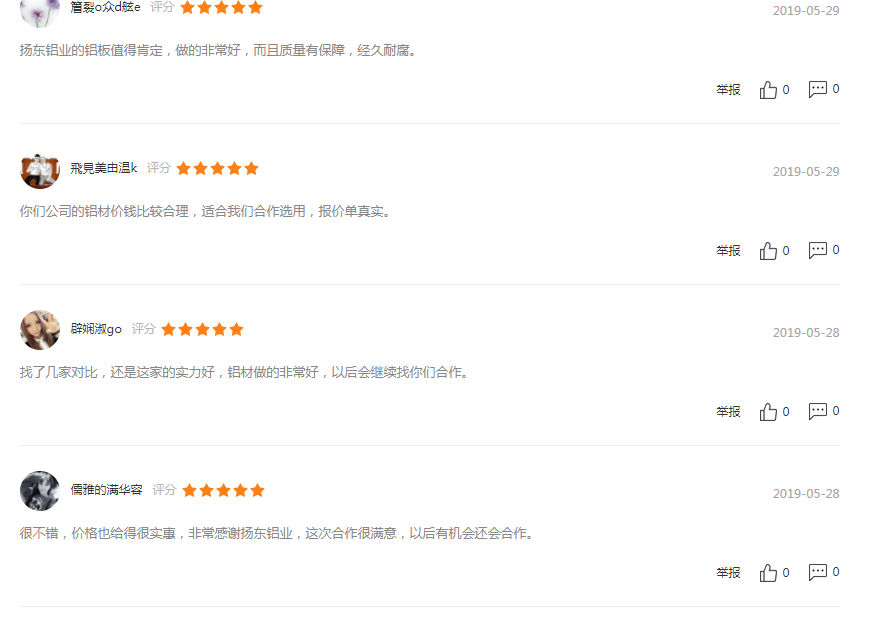This screenshot has width=871, height=631.
Task: Open comment icon on 儒雅的满华容's review
Action: [818, 572]
